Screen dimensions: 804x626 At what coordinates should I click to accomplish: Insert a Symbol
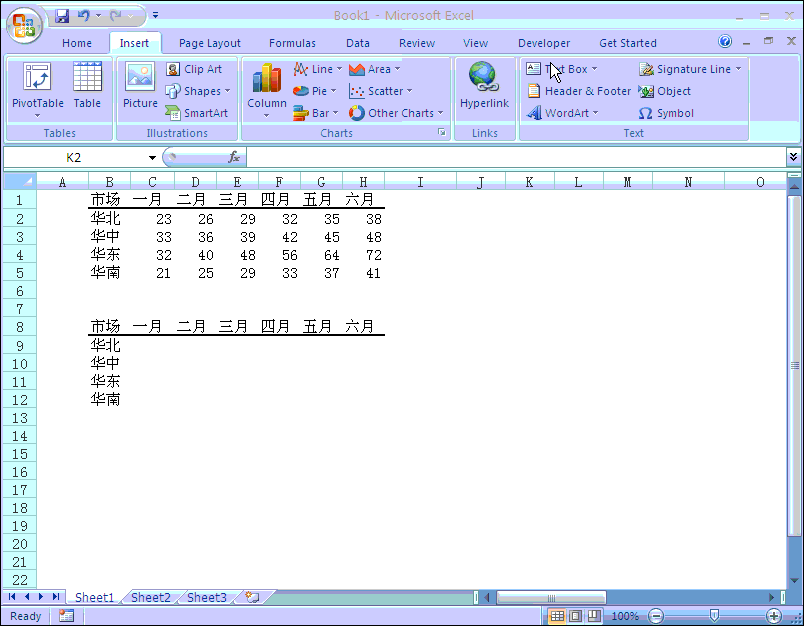coord(666,113)
